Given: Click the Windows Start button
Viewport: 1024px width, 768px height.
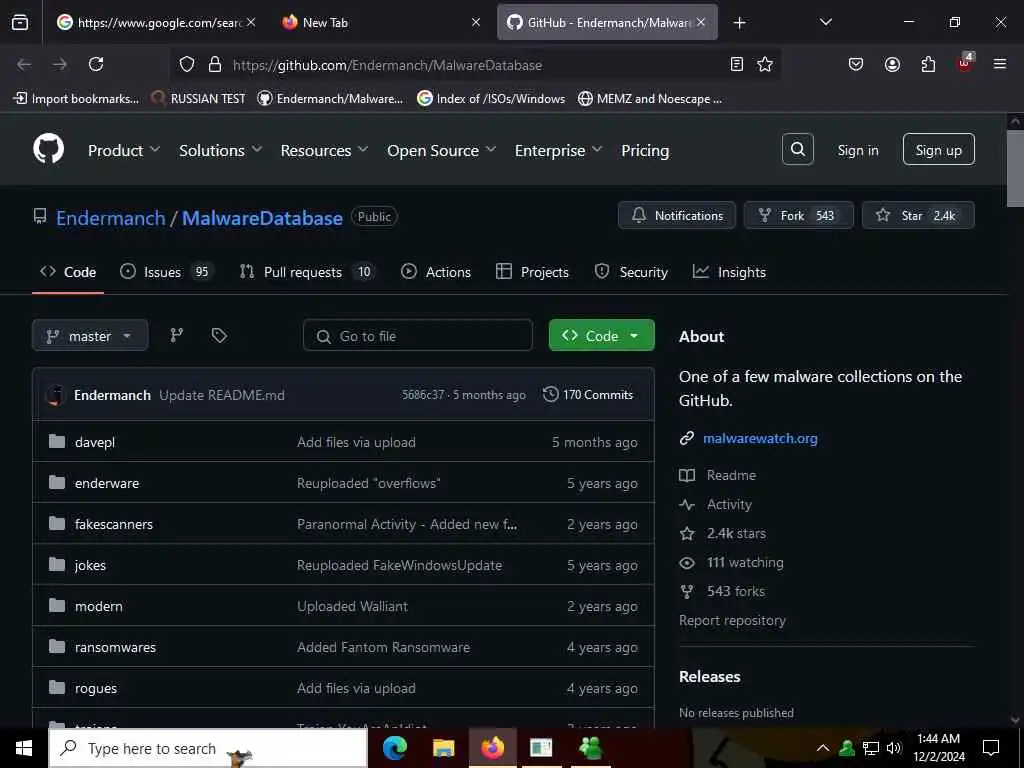Looking at the screenshot, I should point(24,748).
